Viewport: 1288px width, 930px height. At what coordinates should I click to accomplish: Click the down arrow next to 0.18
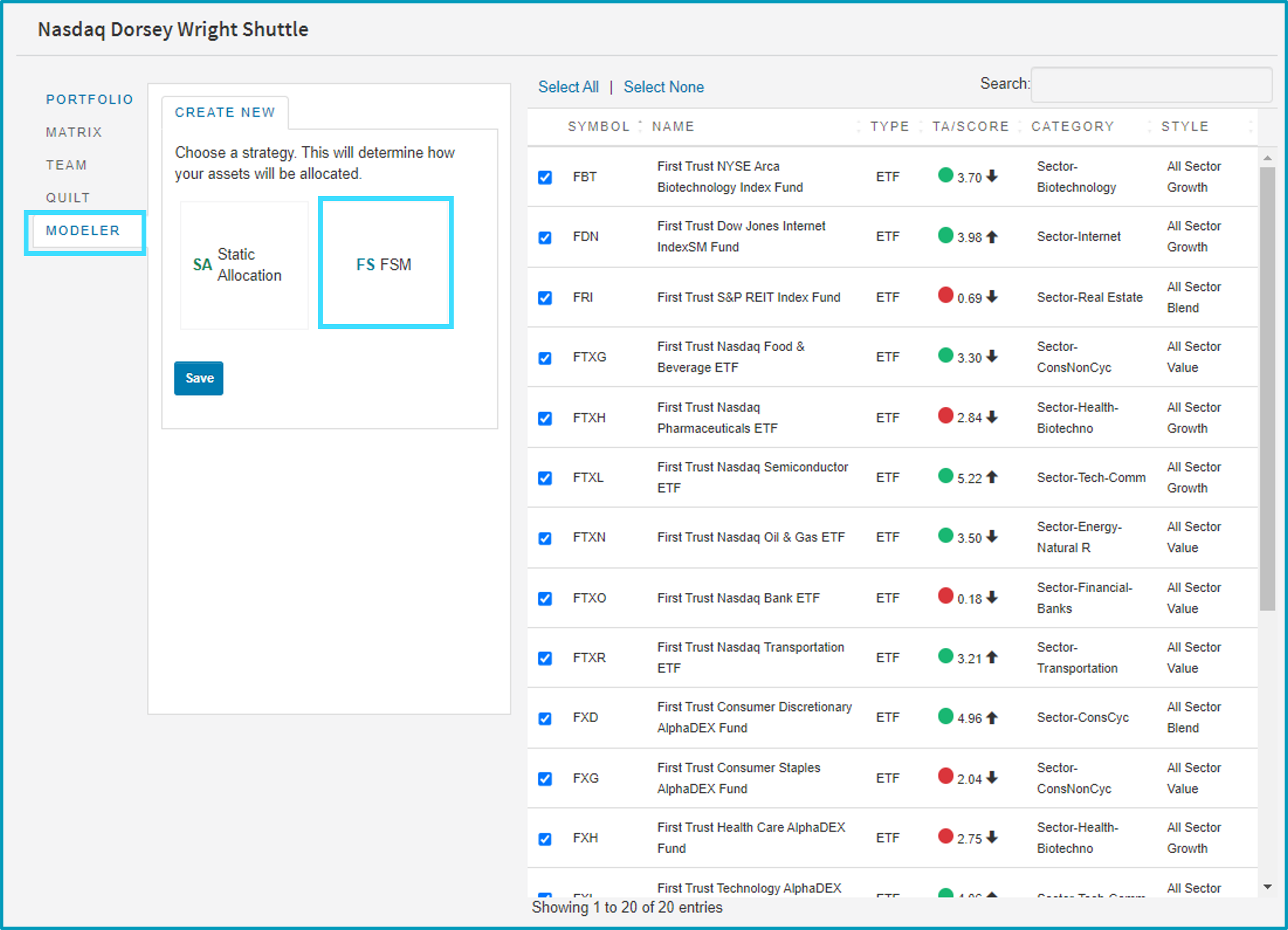tap(991, 597)
